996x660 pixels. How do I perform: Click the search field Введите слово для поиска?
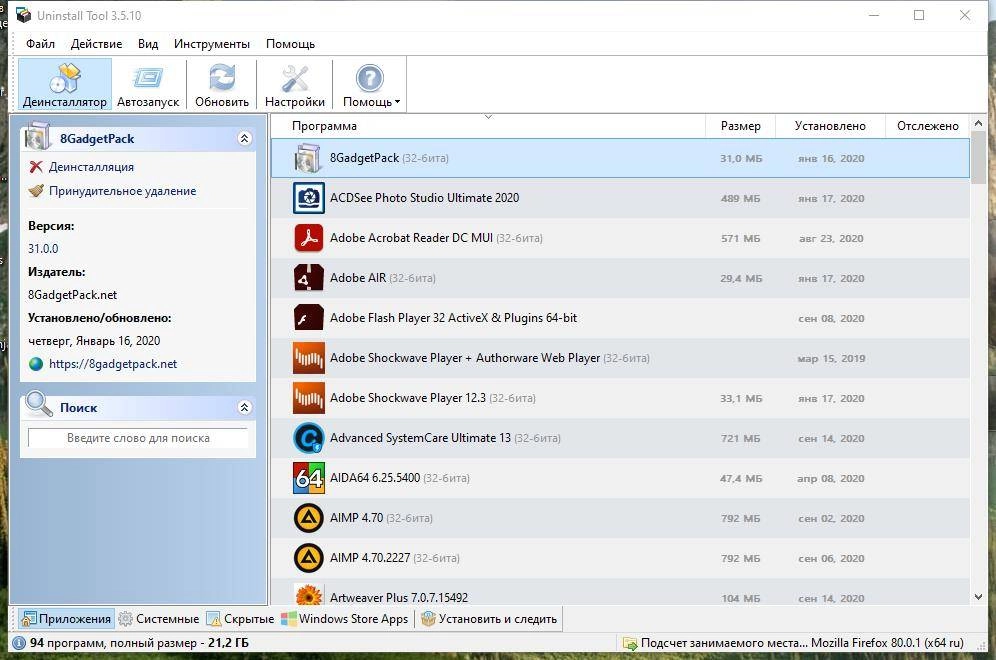pyautogui.click(x=138, y=438)
